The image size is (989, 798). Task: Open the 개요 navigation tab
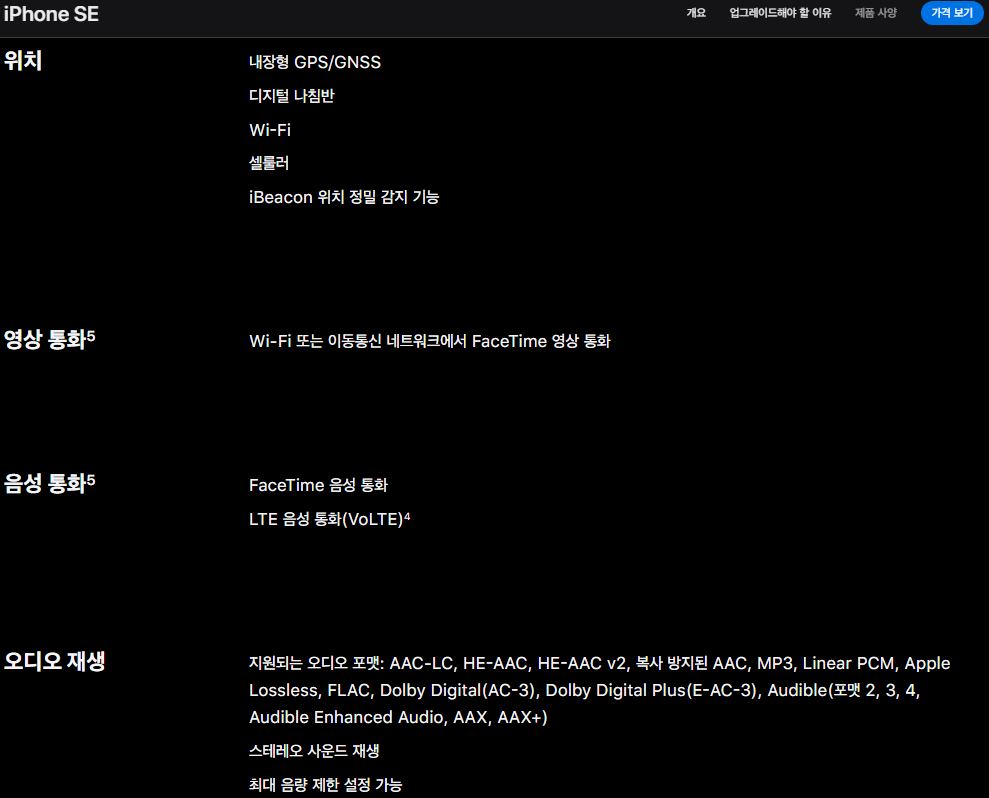coord(696,13)
